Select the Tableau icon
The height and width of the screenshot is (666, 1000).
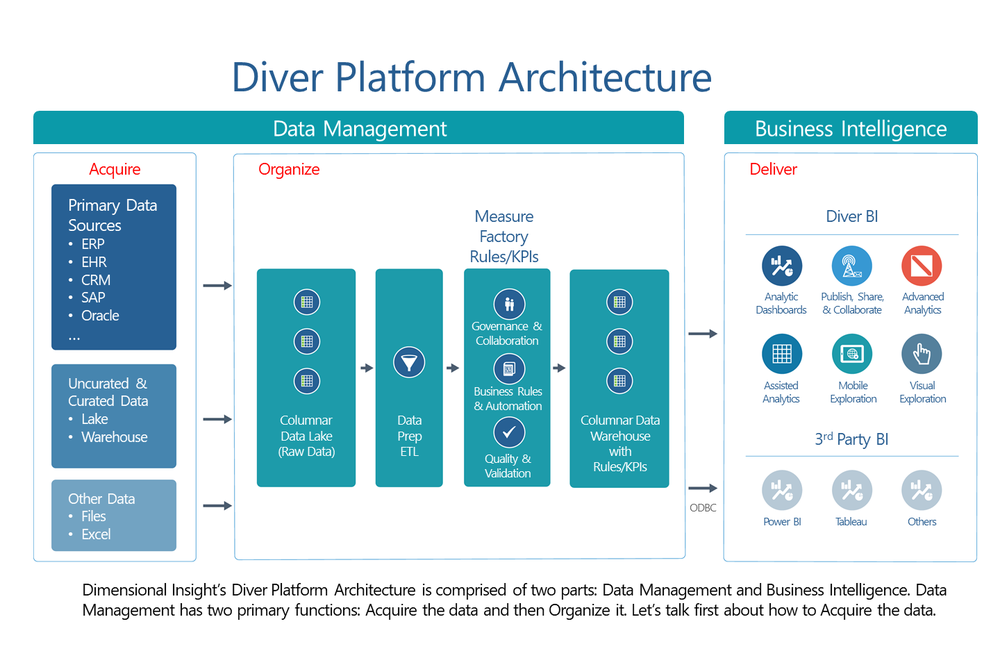tap(851, 489)
